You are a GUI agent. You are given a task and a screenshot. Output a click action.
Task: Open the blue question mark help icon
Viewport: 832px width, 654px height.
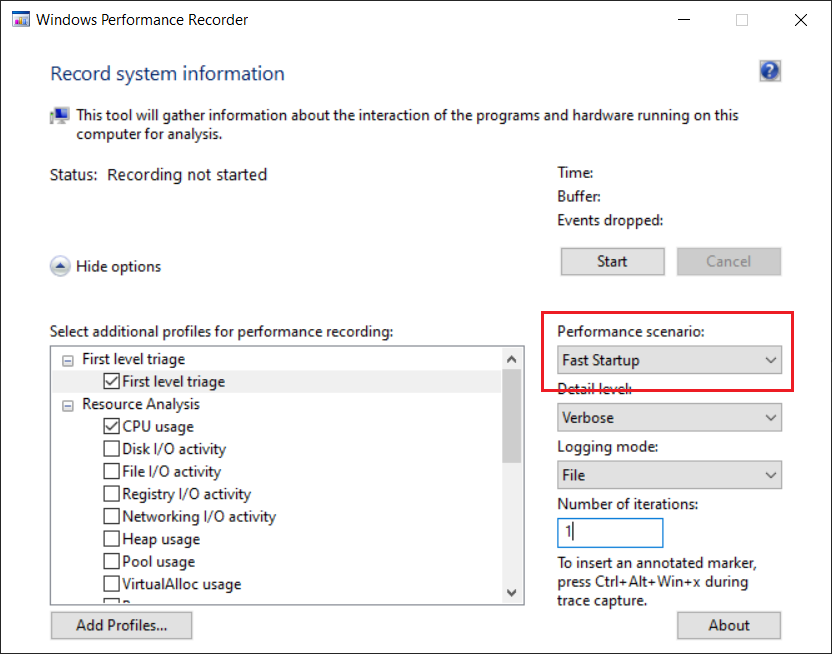pos(770,71)
